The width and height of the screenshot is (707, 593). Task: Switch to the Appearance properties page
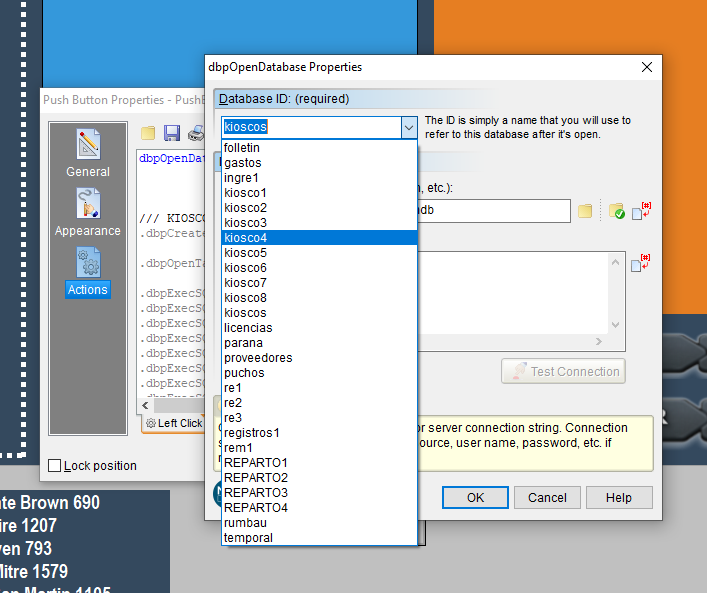click(x=88, y=212)
